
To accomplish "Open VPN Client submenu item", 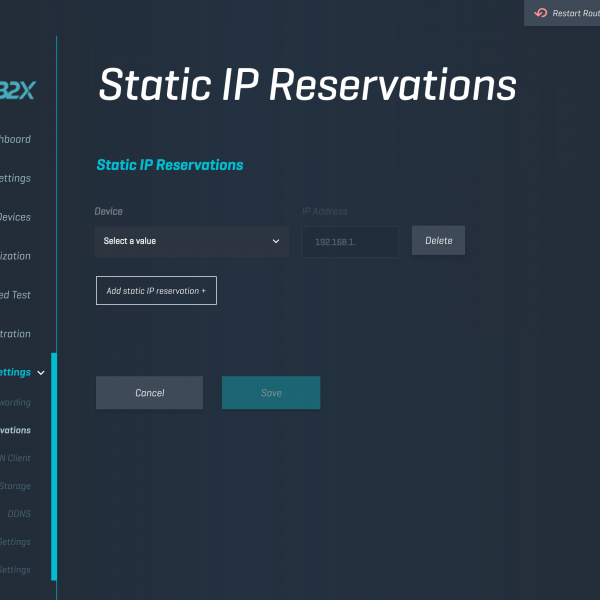I will point(15,458).
